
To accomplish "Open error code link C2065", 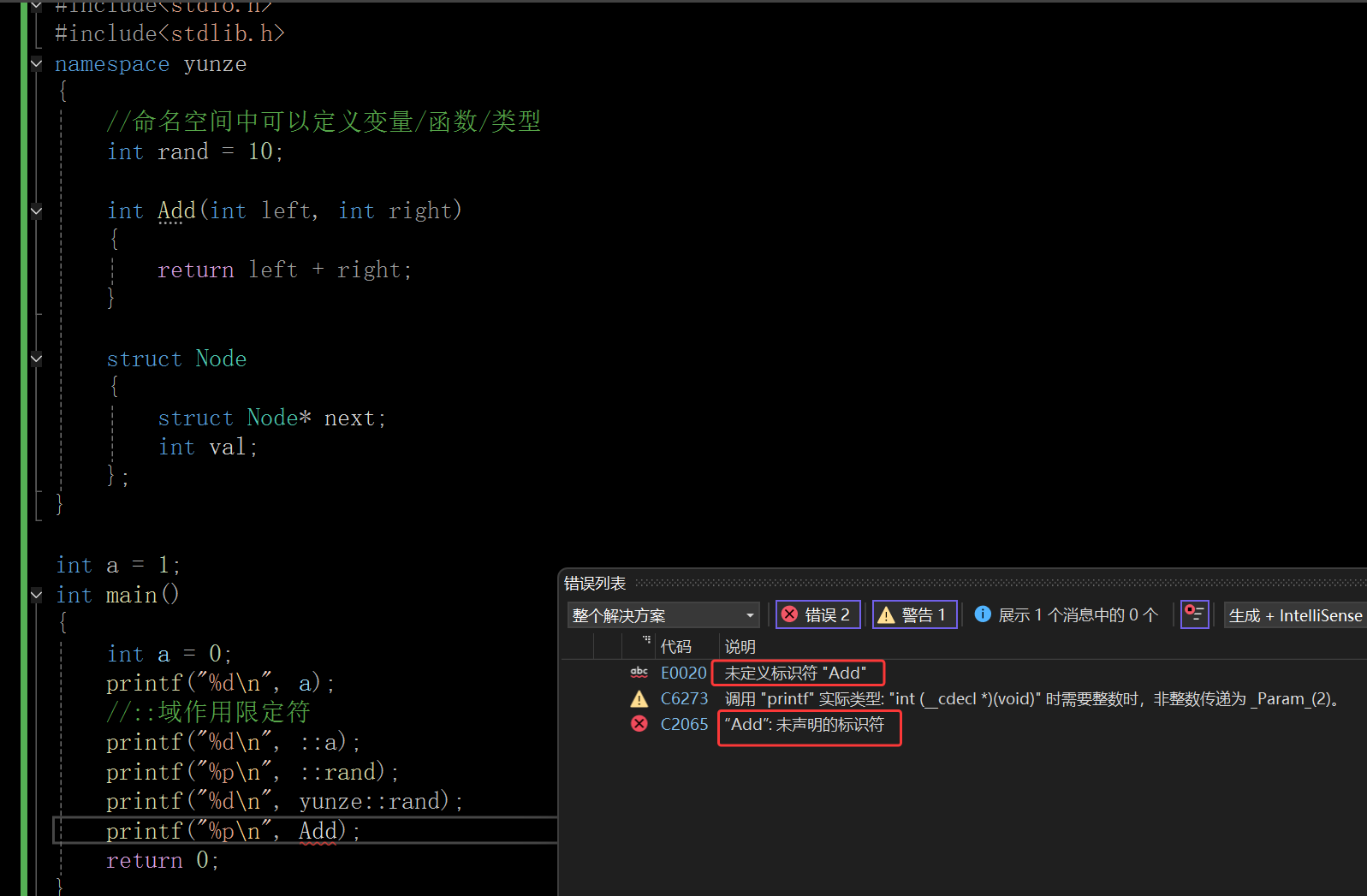I will click(684, 725).
